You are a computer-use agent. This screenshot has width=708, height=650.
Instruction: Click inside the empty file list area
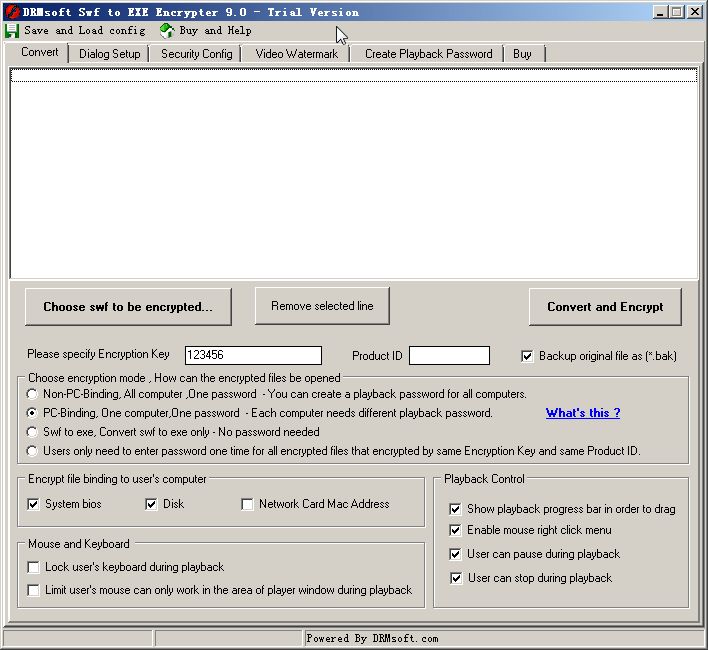click(354, 173)
